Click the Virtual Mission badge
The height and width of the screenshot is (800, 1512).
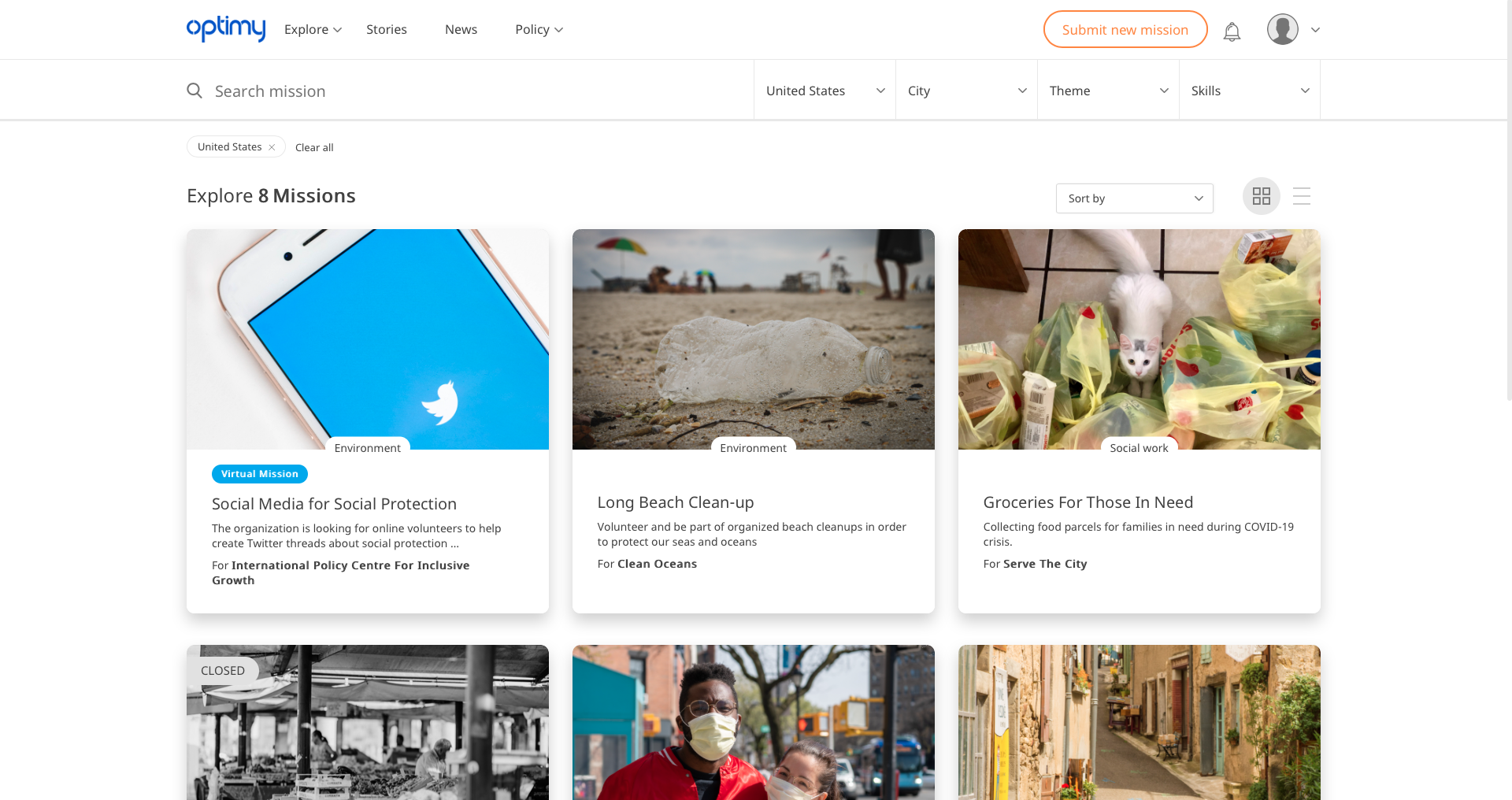point(260,474)
